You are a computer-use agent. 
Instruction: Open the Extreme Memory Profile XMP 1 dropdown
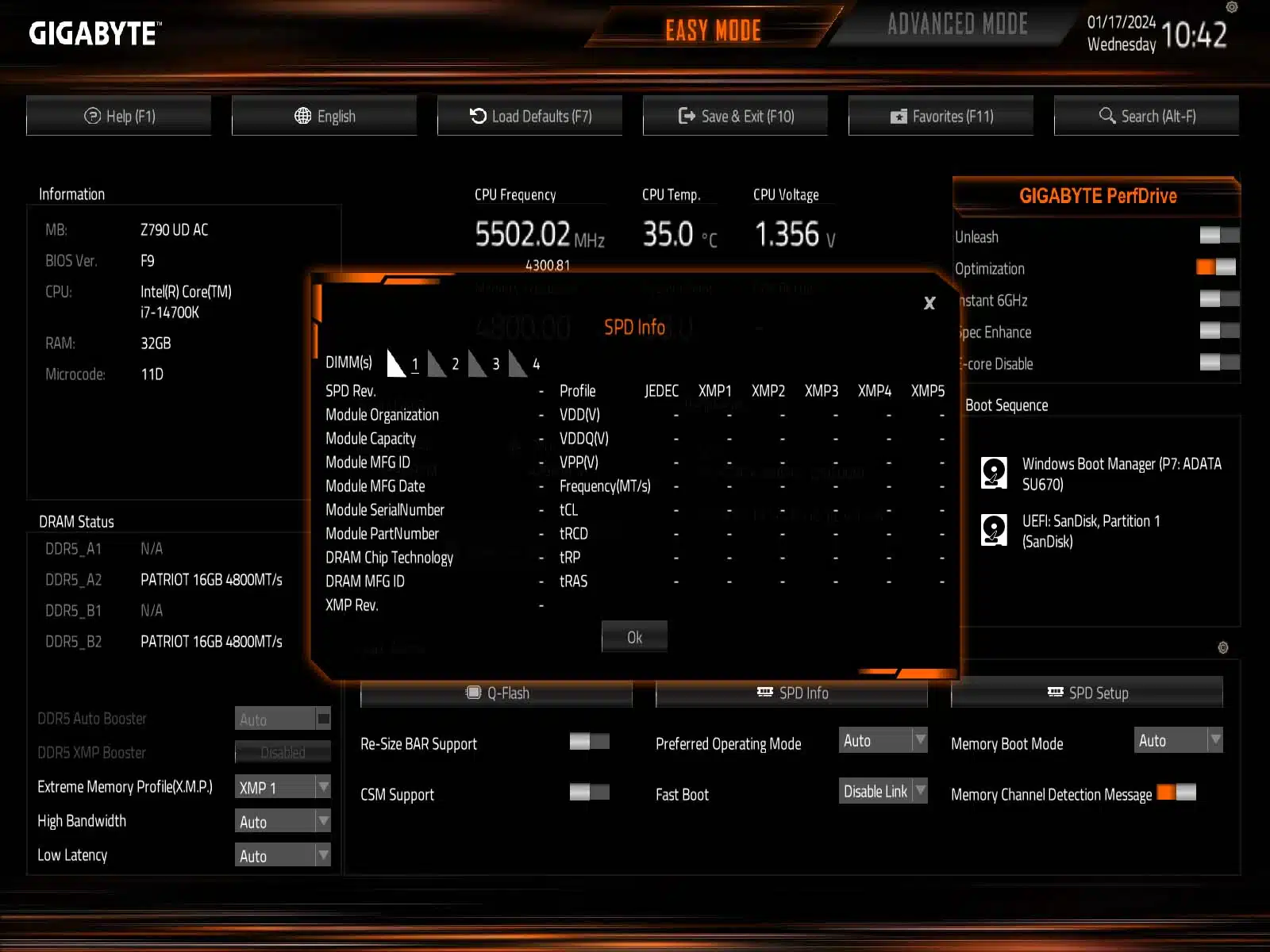(283, 787)
